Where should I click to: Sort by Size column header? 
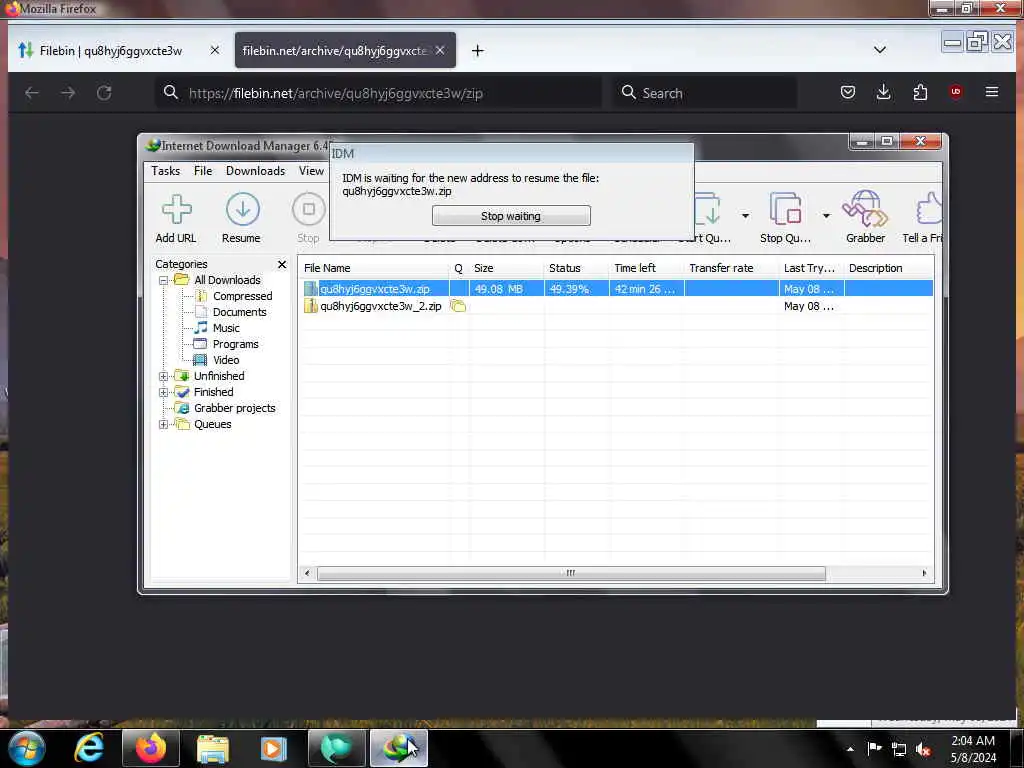click(x=506, y=268)
